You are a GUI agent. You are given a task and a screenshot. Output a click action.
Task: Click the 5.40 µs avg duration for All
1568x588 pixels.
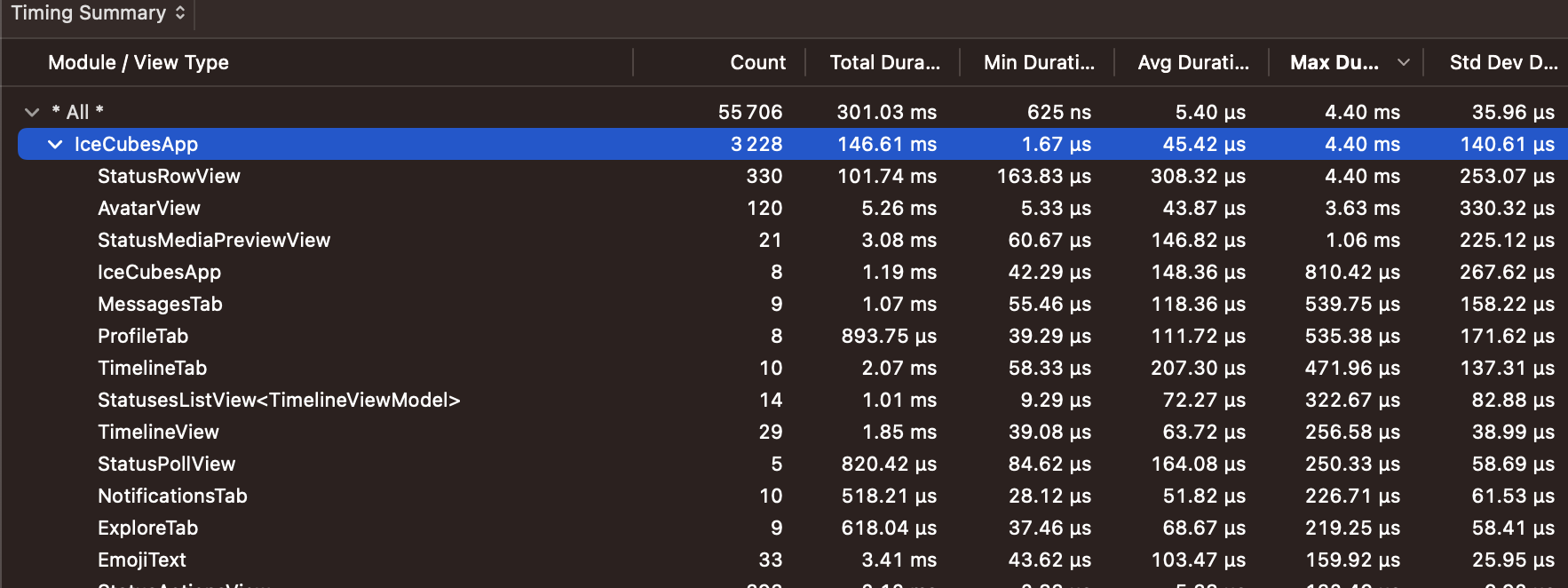coord(1210,112)
